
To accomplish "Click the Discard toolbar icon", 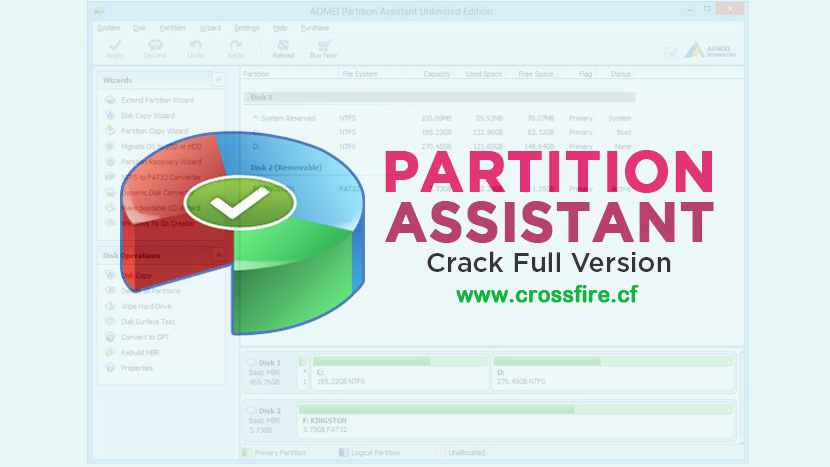I will tap(155, 46).
